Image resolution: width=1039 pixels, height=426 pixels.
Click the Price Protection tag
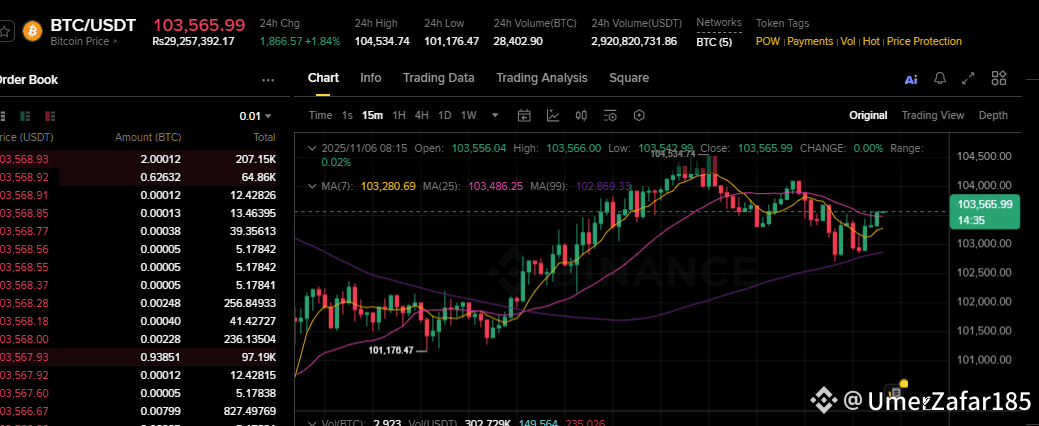[924, 42]
